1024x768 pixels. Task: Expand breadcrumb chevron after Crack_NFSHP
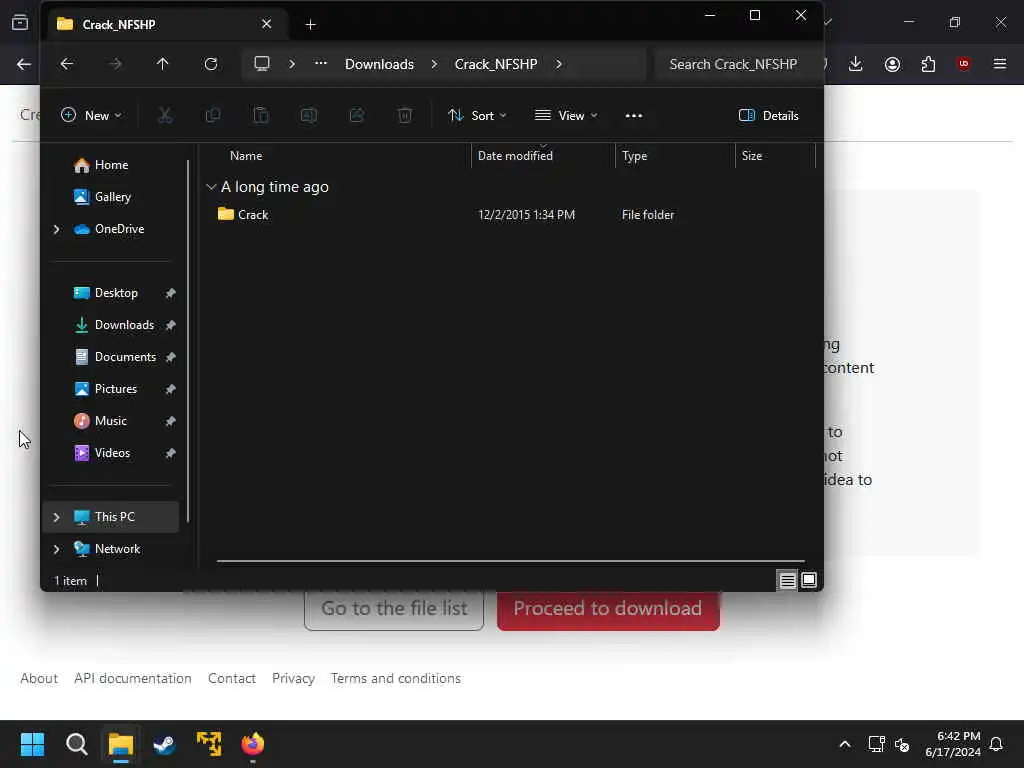tap(559, 64)
